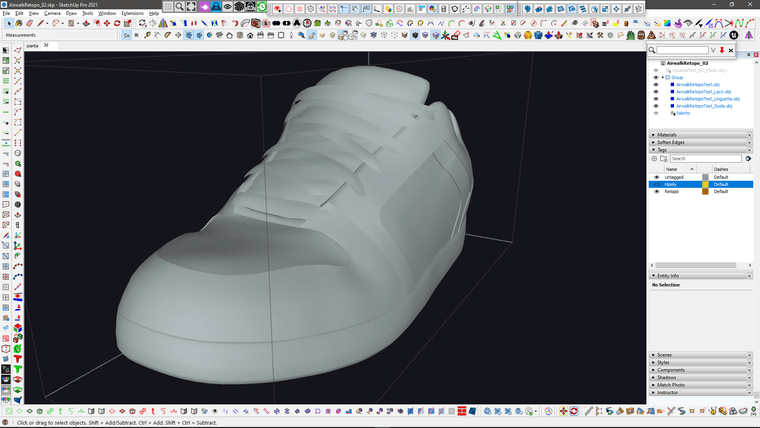Click the yellow color swatch of Hipoly tag

click(x=705, y=184)
